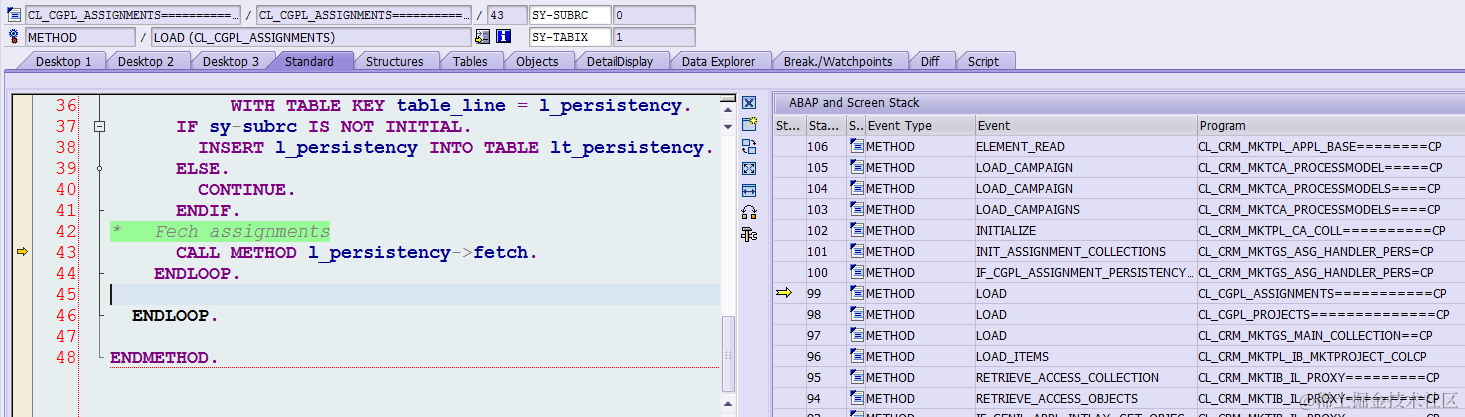Image resolution: width=1465 pixels, height=417 pixels.
Task: Click method icon in stack row 106
Action: pyautogui.click(x=856, y=147)
